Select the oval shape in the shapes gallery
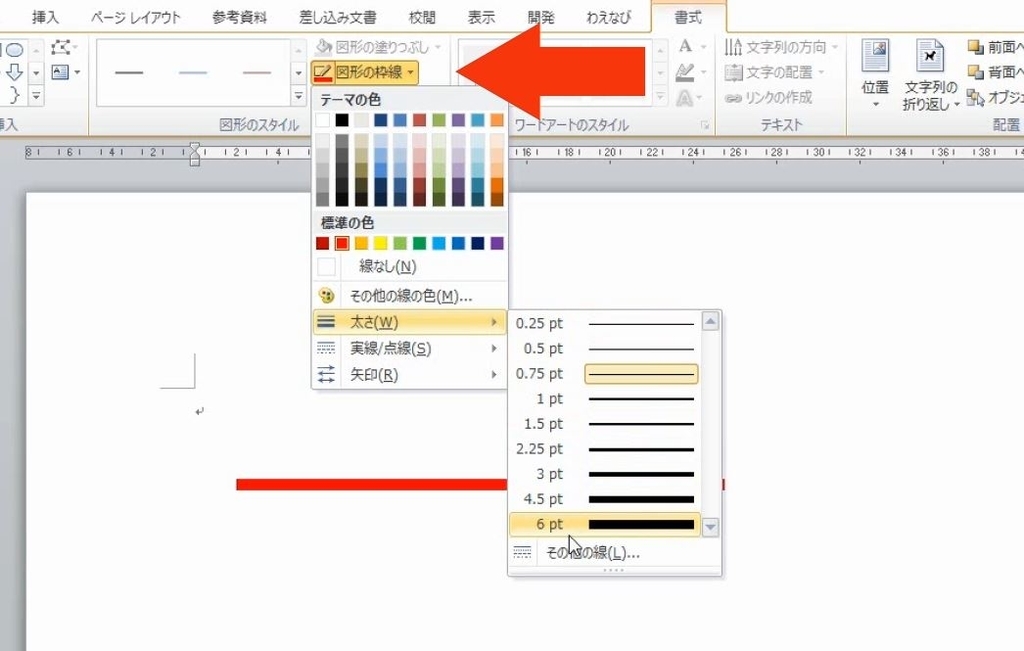Viewport: 1024px width, 651px height. [x=16, y=48]
